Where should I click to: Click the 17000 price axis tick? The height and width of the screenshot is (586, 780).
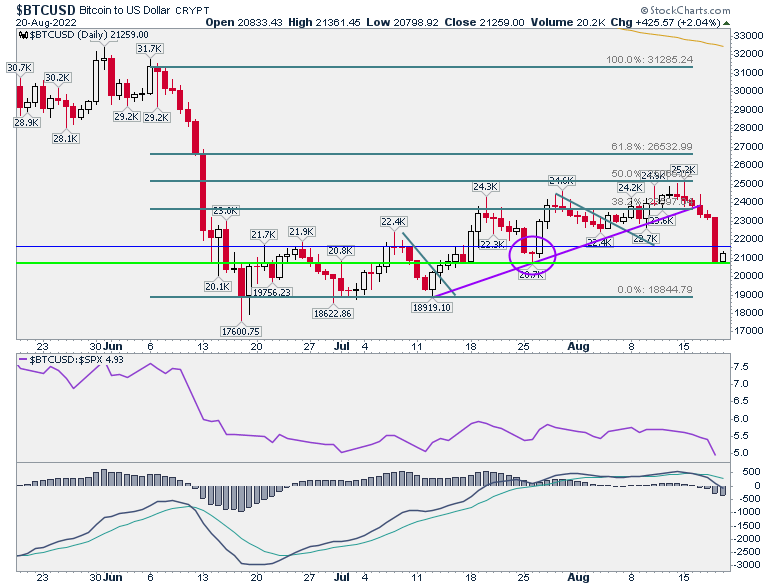click(748, 331)
